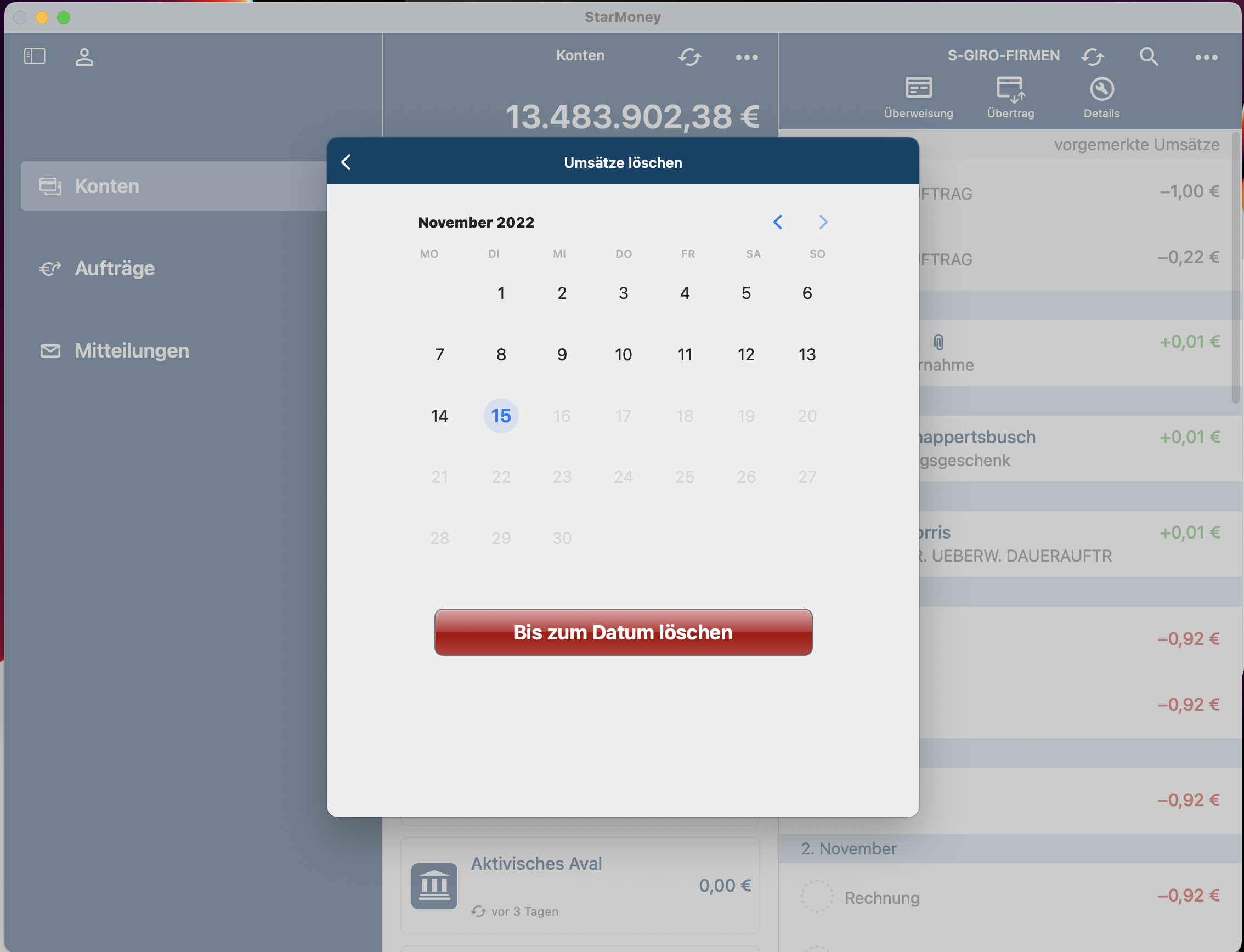Screen dimensions: 1244x952
Task: Advance calendar to next month
Action: pyautogui.click(x=823, y=222)
